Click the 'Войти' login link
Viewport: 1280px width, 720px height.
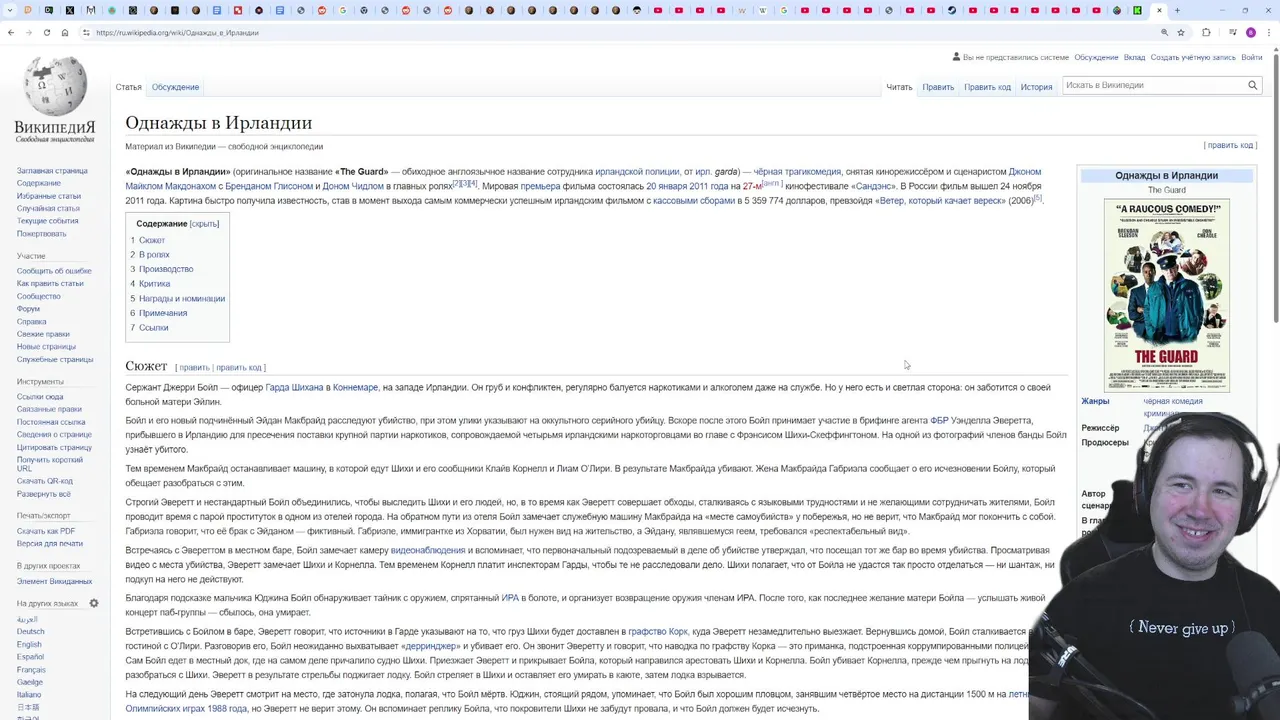(1252, 57)
